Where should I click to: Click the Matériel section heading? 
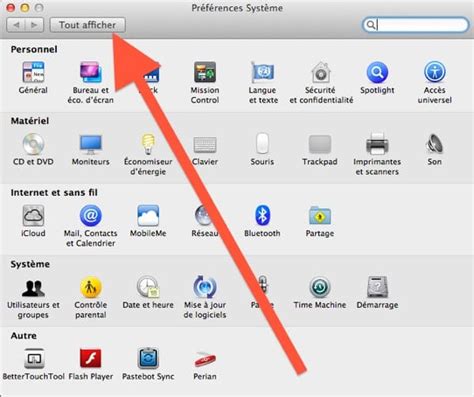[30, 121]
